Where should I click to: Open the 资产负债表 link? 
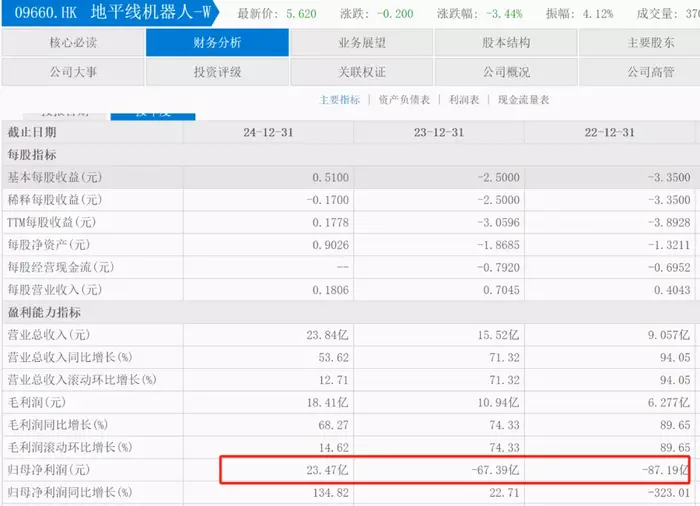tap(405, 100)
